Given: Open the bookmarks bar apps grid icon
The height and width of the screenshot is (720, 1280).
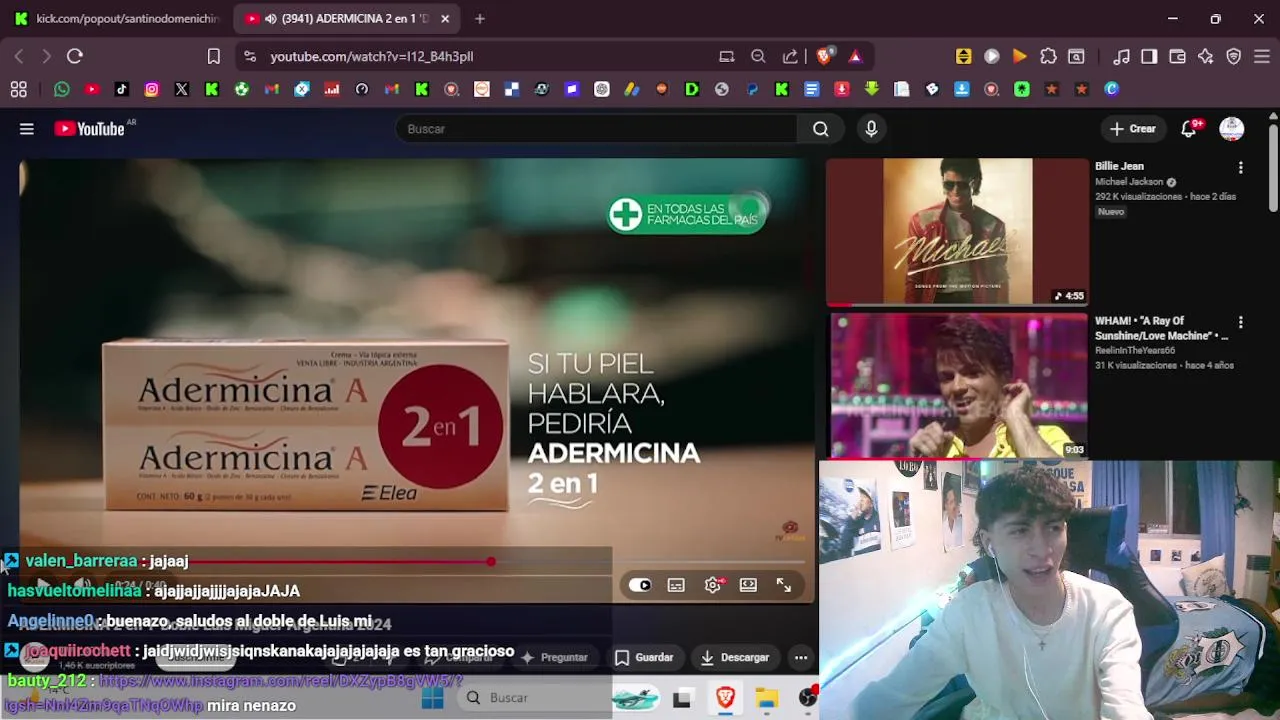Looking at the screenshot, I should pos(19,89).
